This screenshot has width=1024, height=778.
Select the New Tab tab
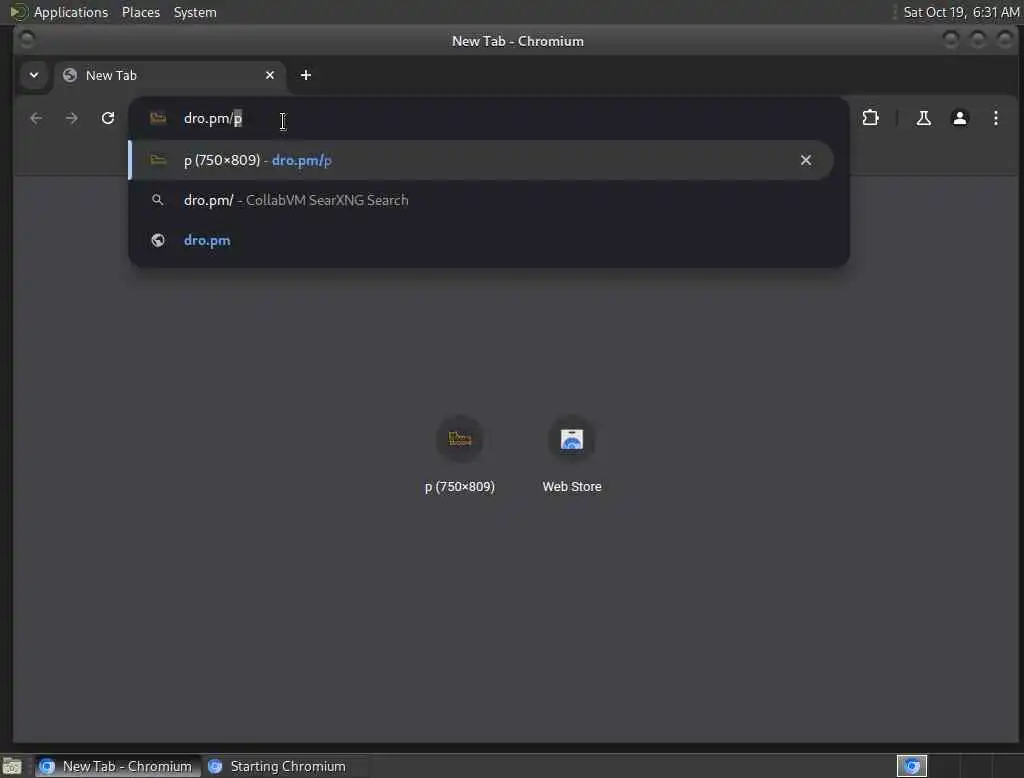coord(170,75)
